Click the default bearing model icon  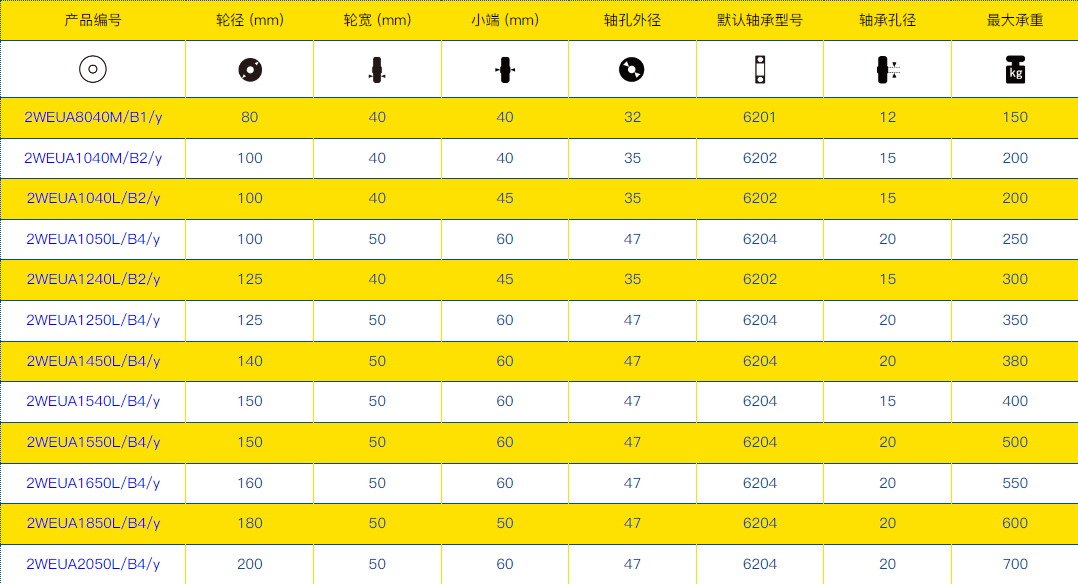click(x=760, y=69)
